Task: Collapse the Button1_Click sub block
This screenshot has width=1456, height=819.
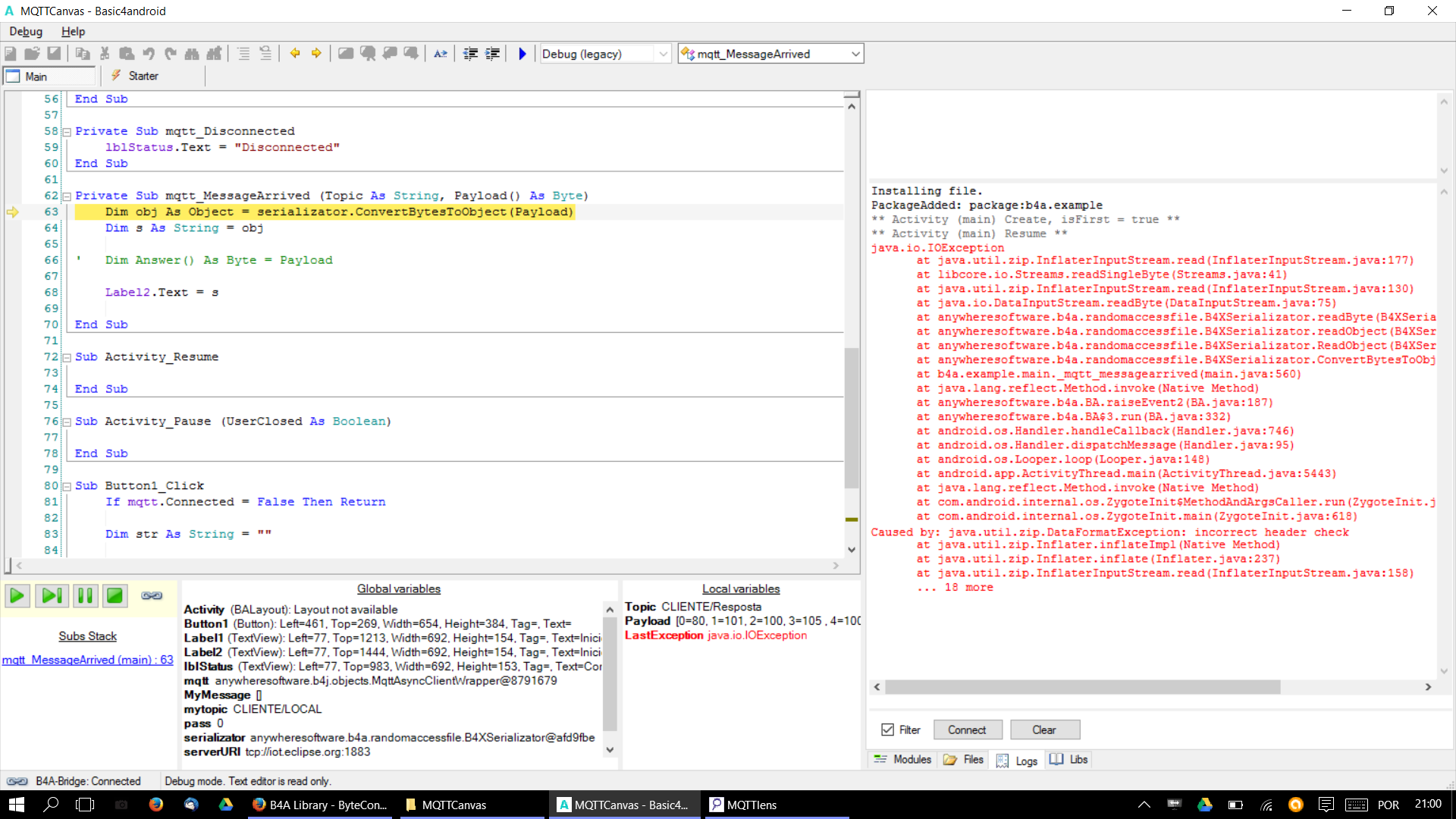Action: 67,486
